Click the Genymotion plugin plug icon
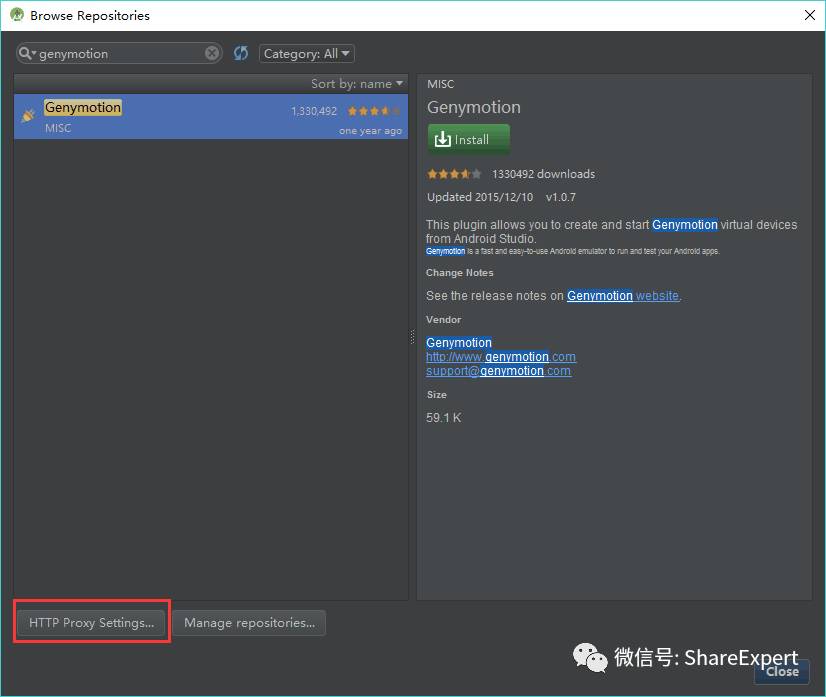This screenshot has width=826, height=697. pos(28,115)
